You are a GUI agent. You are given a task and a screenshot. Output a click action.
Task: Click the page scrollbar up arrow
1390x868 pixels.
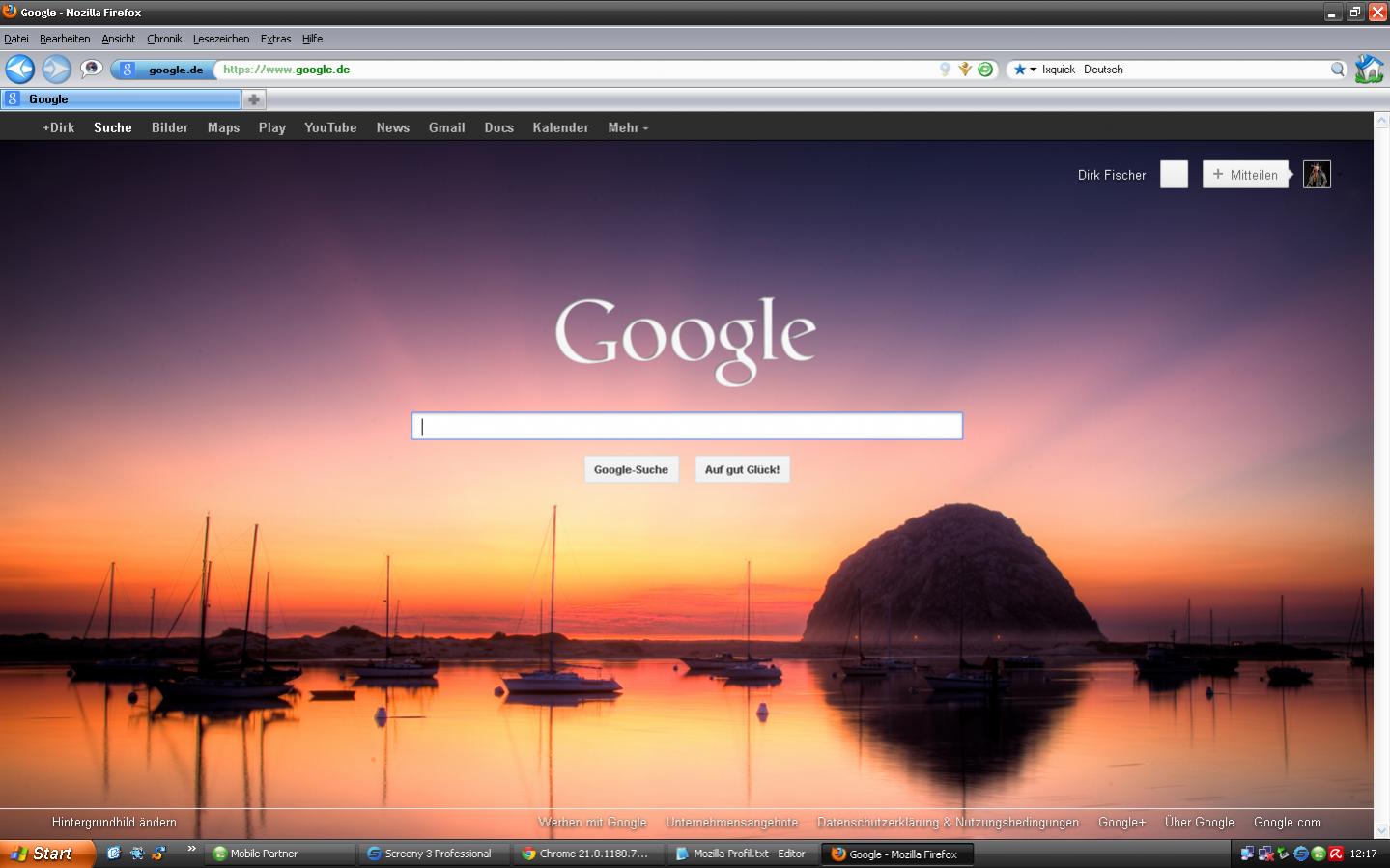[x=1381, y=121]
